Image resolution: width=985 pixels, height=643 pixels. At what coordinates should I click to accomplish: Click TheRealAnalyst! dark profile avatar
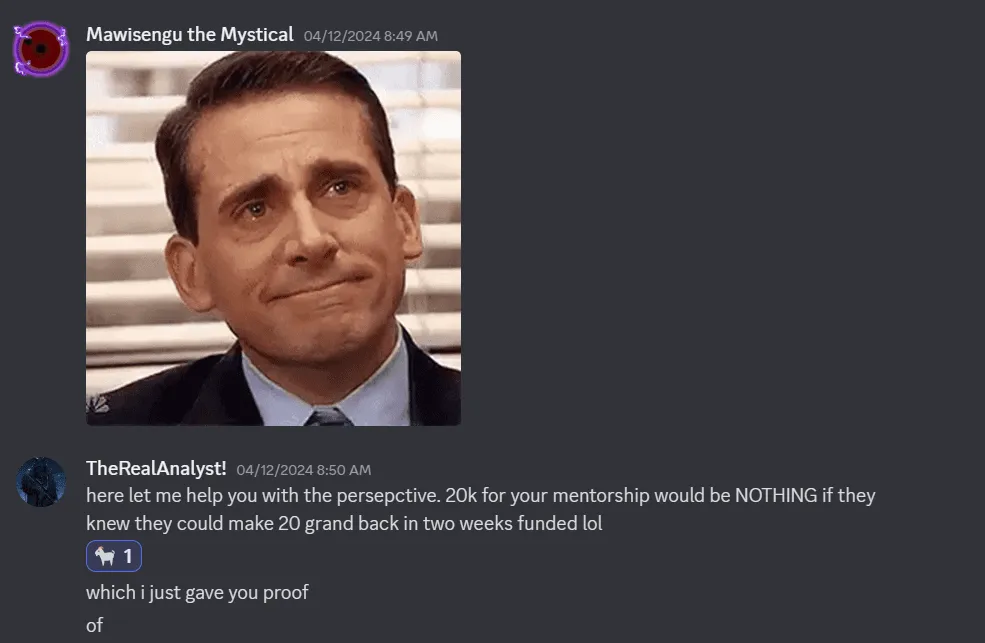pyautogui.click(x=41, y=482)
